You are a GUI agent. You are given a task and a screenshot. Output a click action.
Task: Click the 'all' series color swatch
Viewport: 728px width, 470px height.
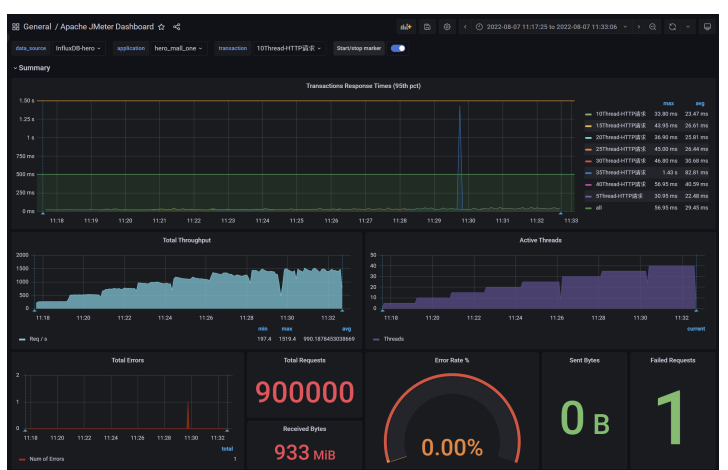pyautogui.click(x=588, y=208)
